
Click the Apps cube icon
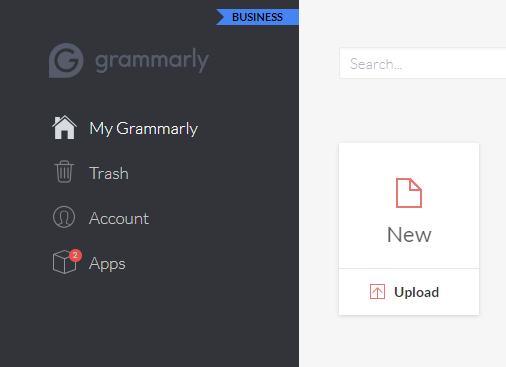[64, 262]
